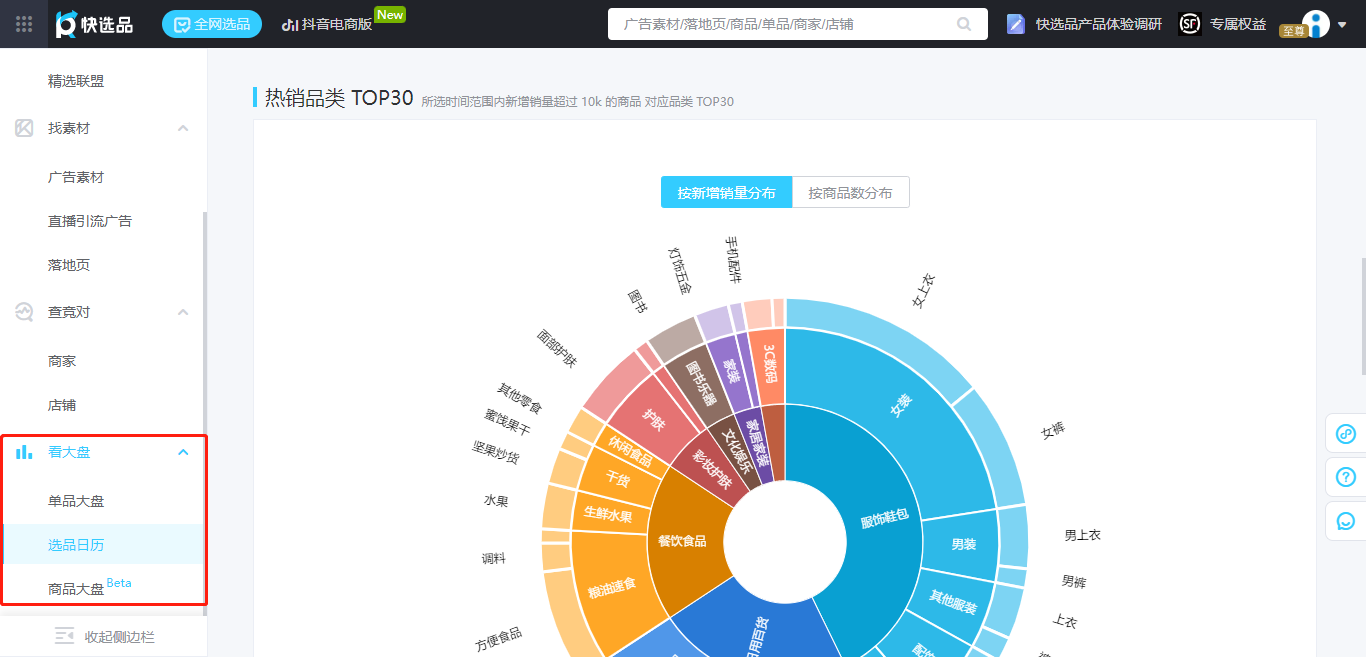Click the 快选品产品体验调研 survey icon
This screenshot has width=1366, height=657.
click(x=1016, y=24)
